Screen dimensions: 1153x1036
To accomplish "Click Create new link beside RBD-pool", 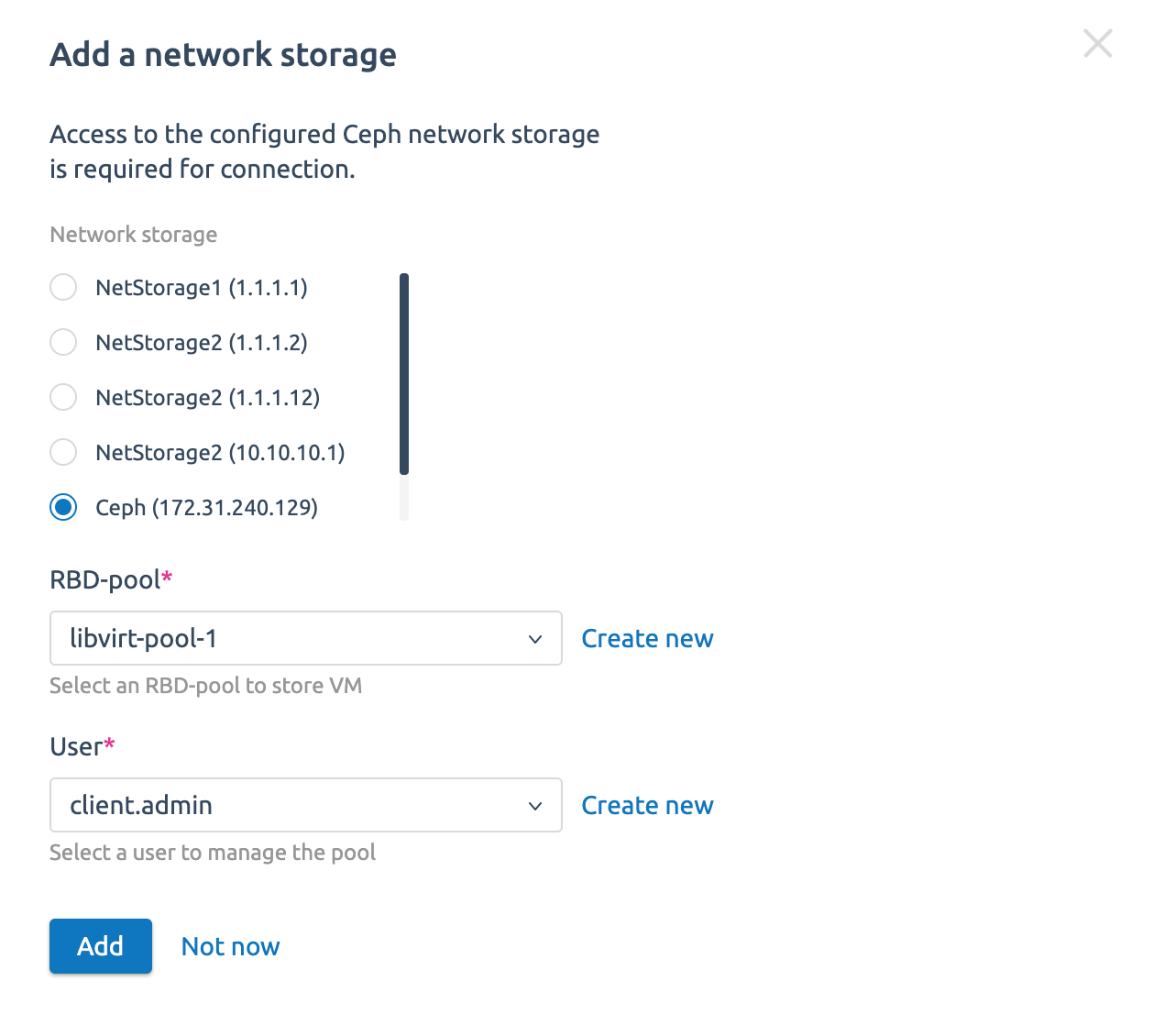I will (x=647, y=638).
